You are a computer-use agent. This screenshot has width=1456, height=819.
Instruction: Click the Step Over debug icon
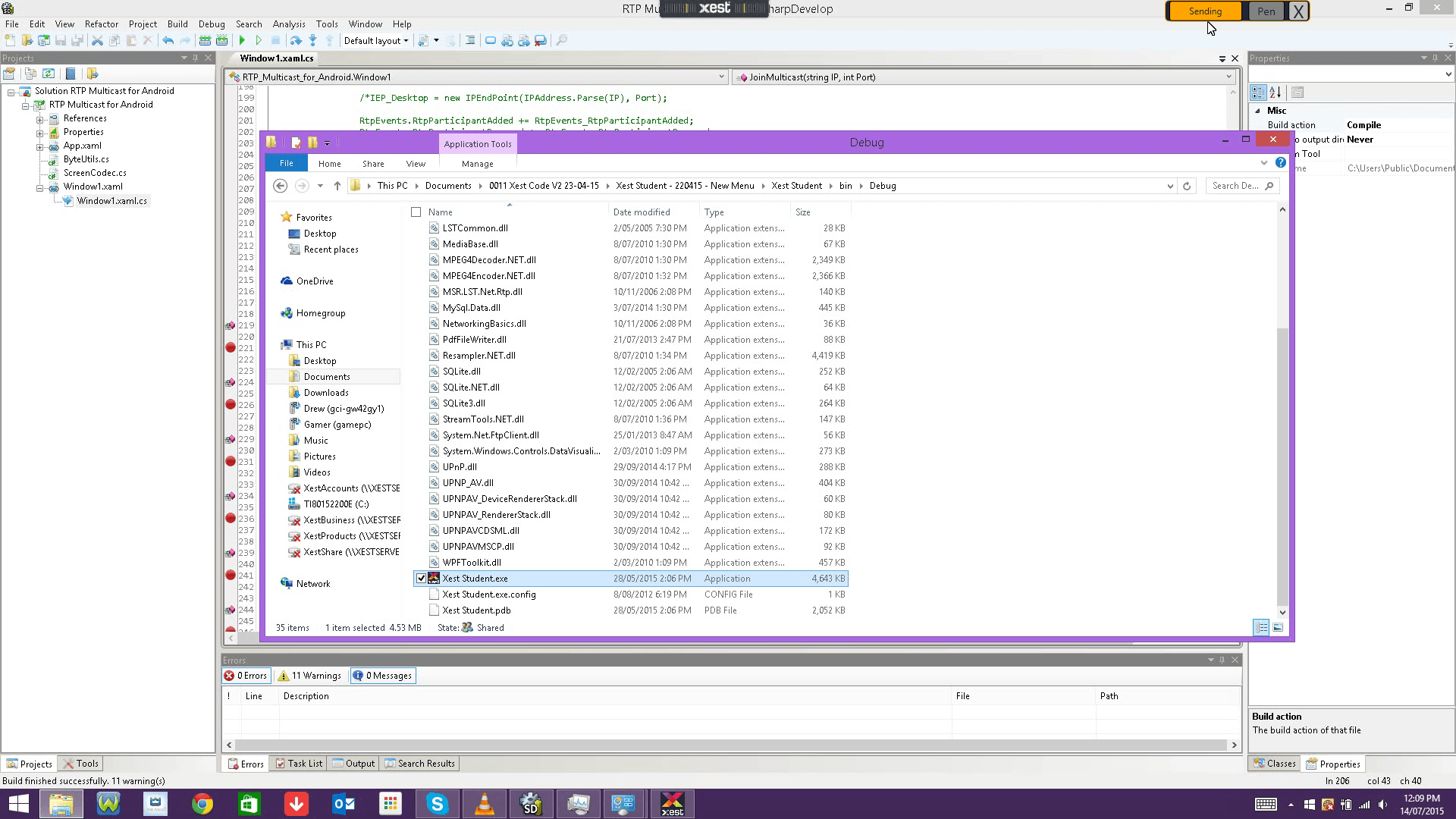(296, 40)
